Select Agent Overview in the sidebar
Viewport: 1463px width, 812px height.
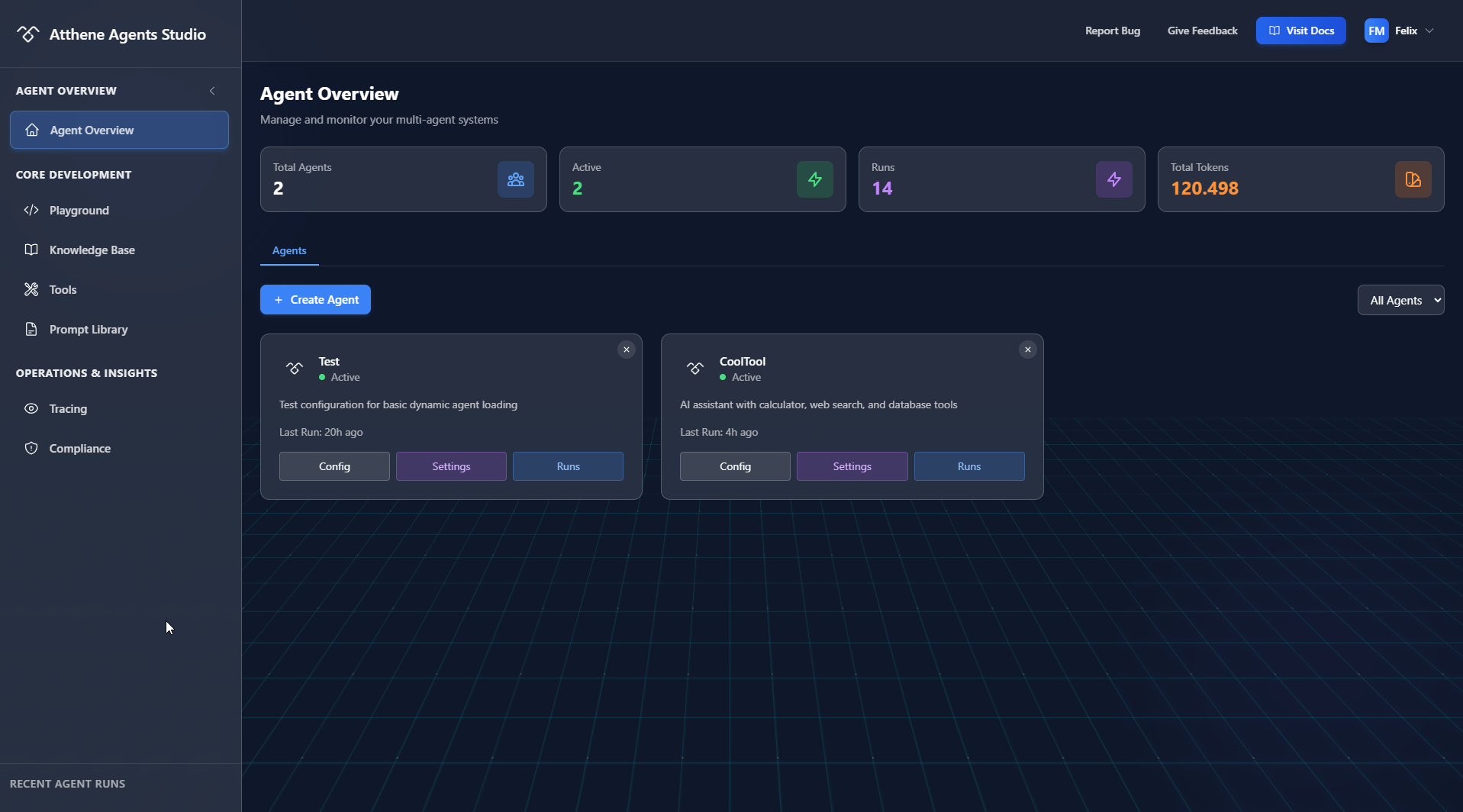(x=118, y=130)
